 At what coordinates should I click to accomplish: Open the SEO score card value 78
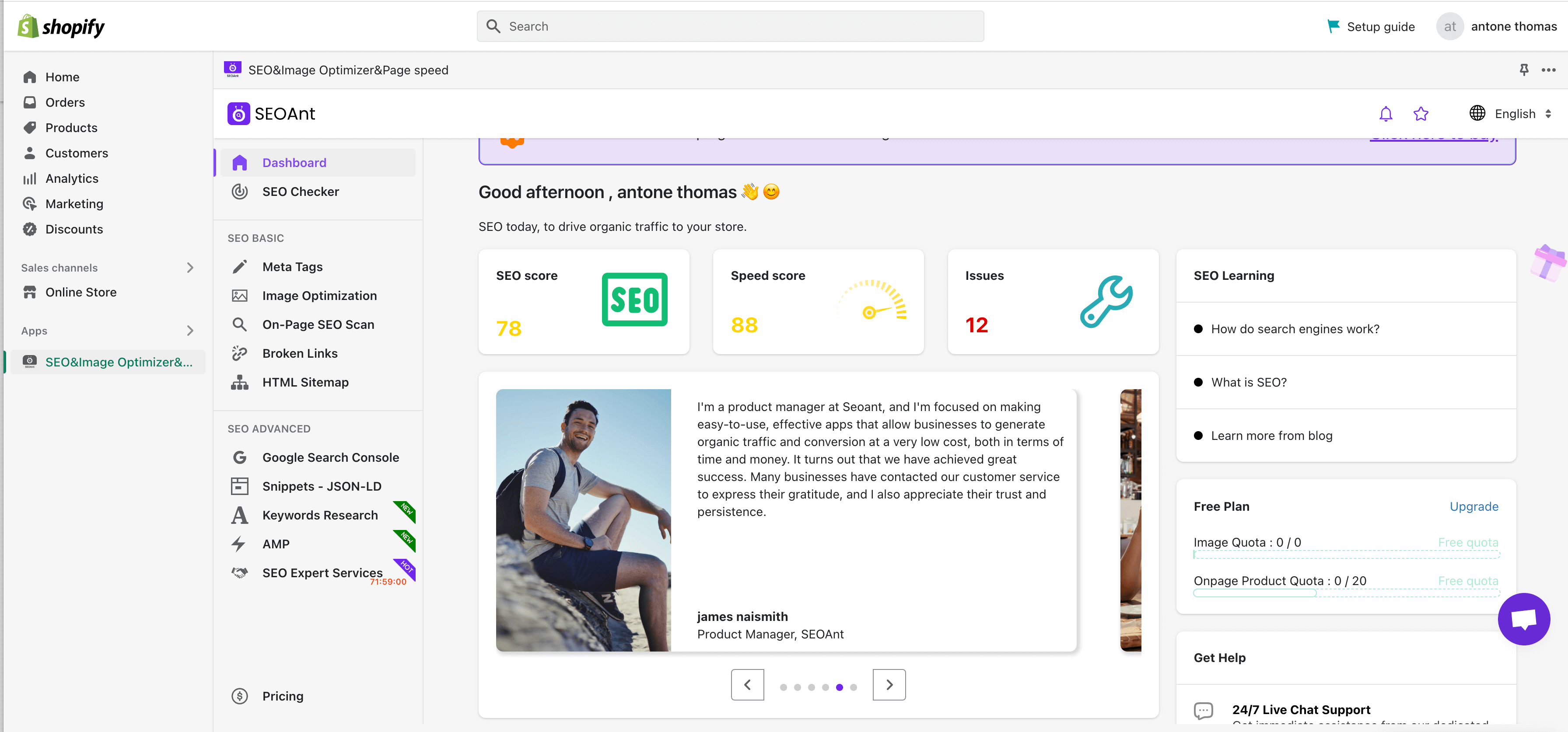click(x=508, y=328)
